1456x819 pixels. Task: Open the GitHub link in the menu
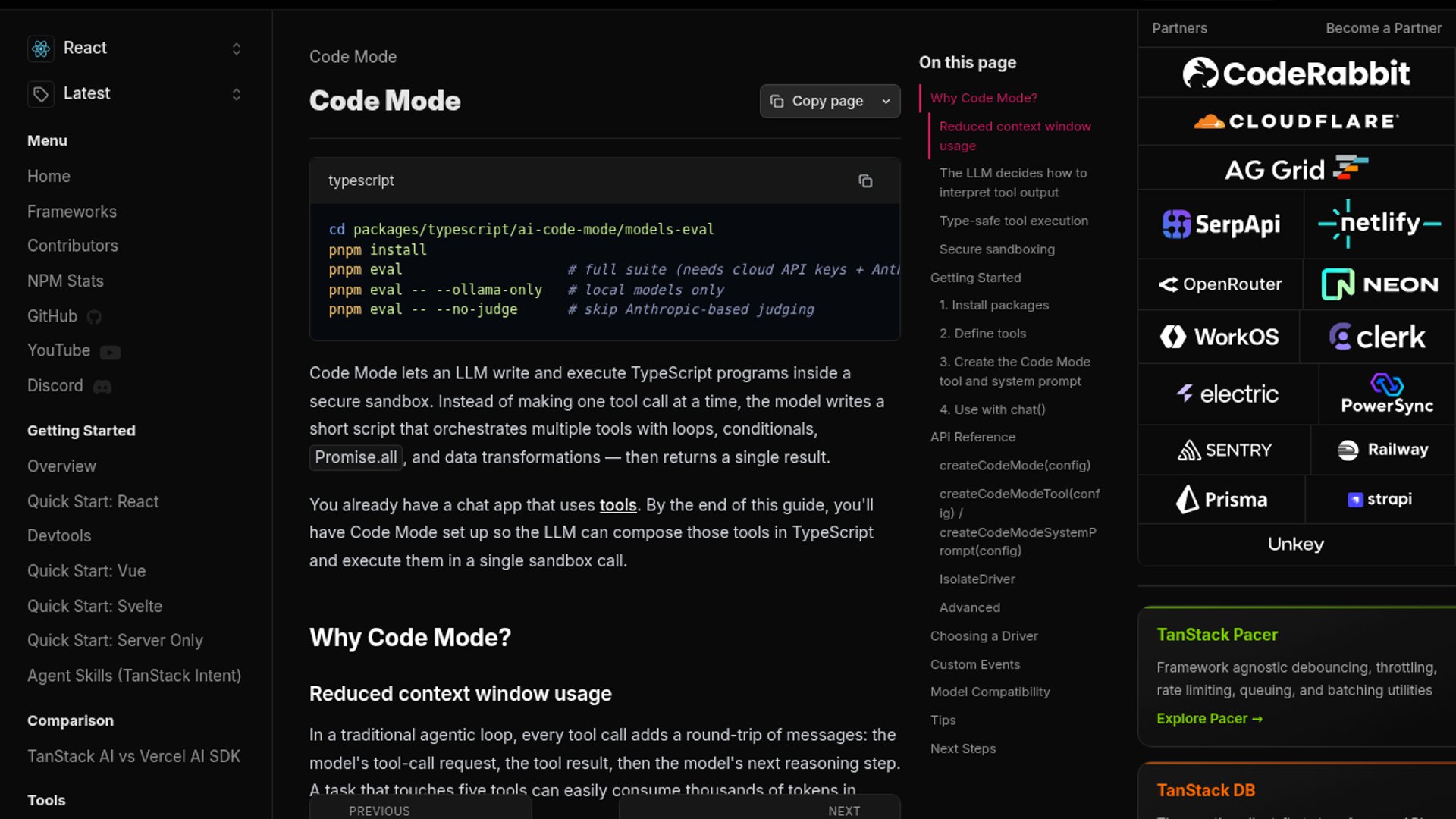point(53,316)
